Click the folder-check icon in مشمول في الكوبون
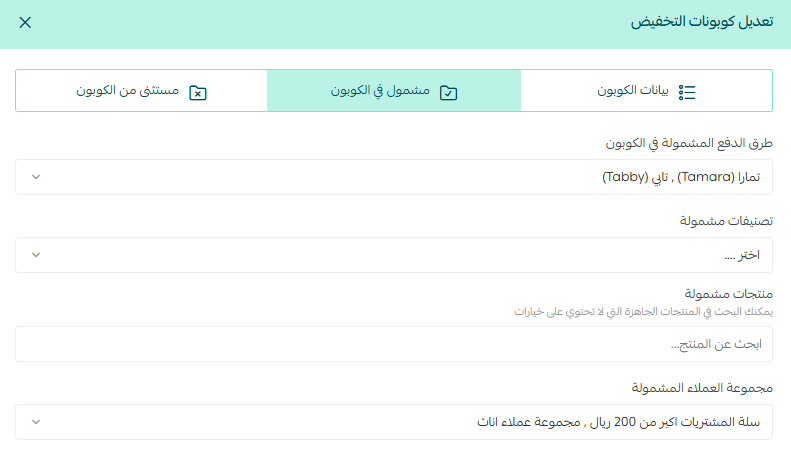This screenshot has width=791, height=458. (x=449, y=91)
